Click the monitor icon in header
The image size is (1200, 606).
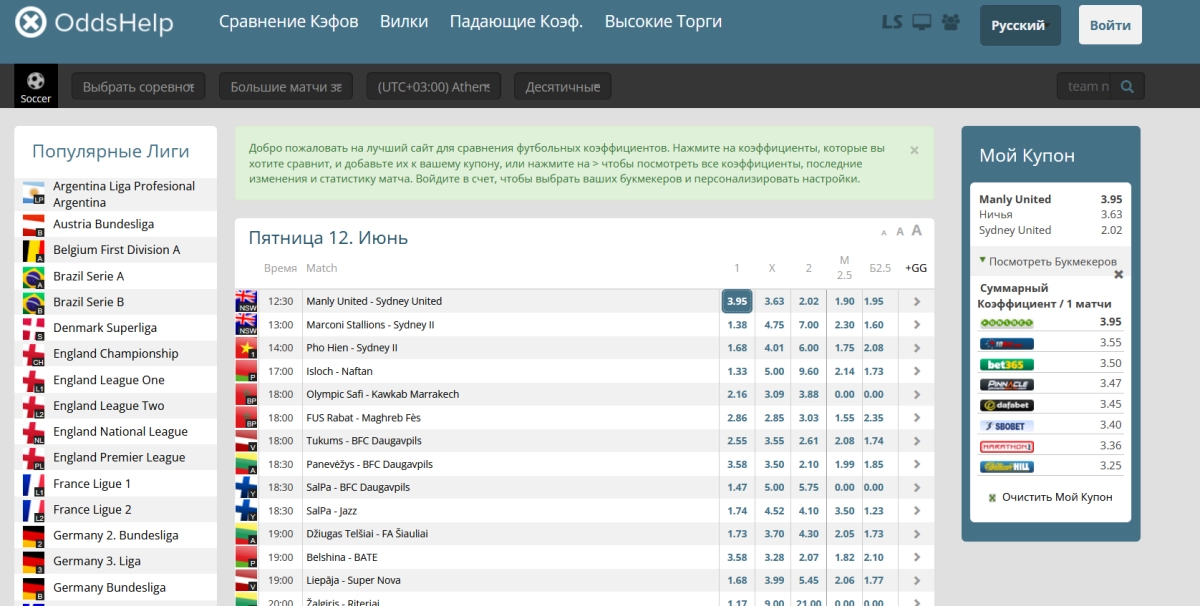pyautogui.click(x=922, y=22)
